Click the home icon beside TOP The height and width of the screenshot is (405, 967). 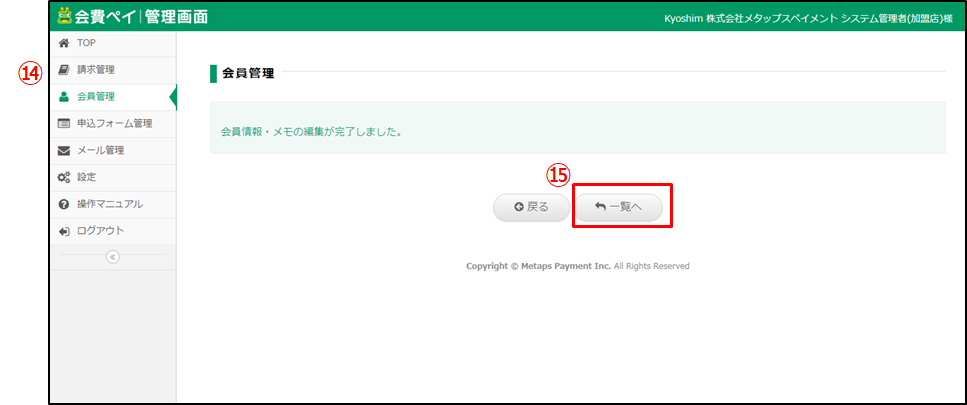[65, 44]
